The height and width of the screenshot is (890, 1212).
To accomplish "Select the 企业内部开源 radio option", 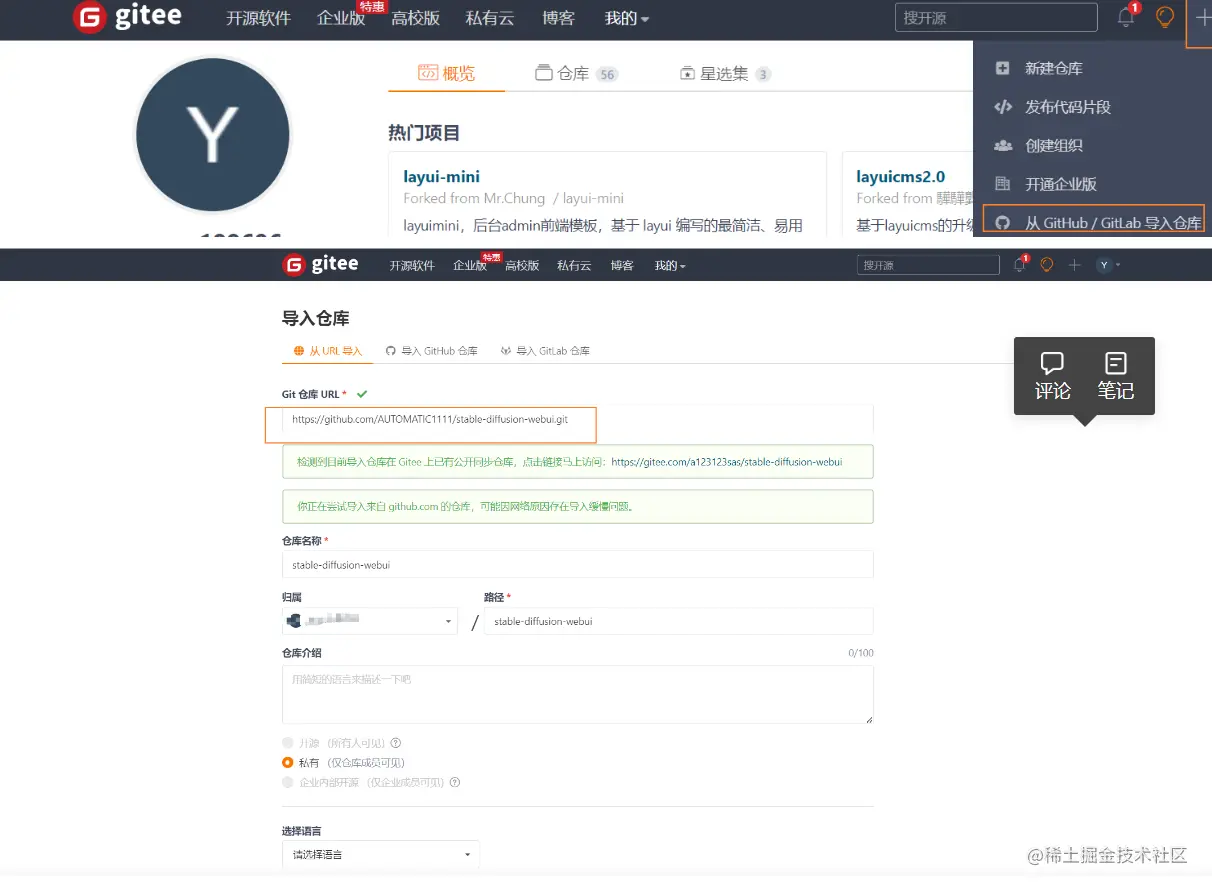I will 288,782.
